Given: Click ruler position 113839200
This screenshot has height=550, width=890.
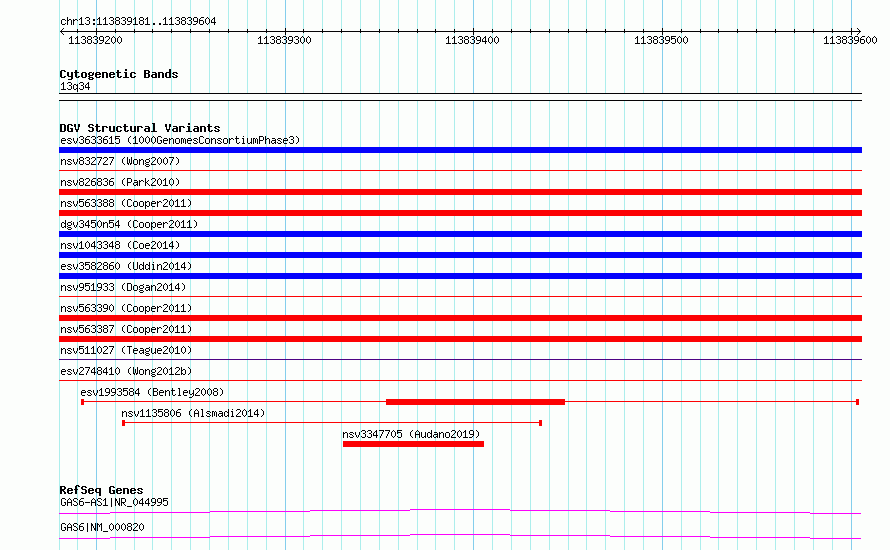Looking at the screenshot, I should click(x=95, y=40).
